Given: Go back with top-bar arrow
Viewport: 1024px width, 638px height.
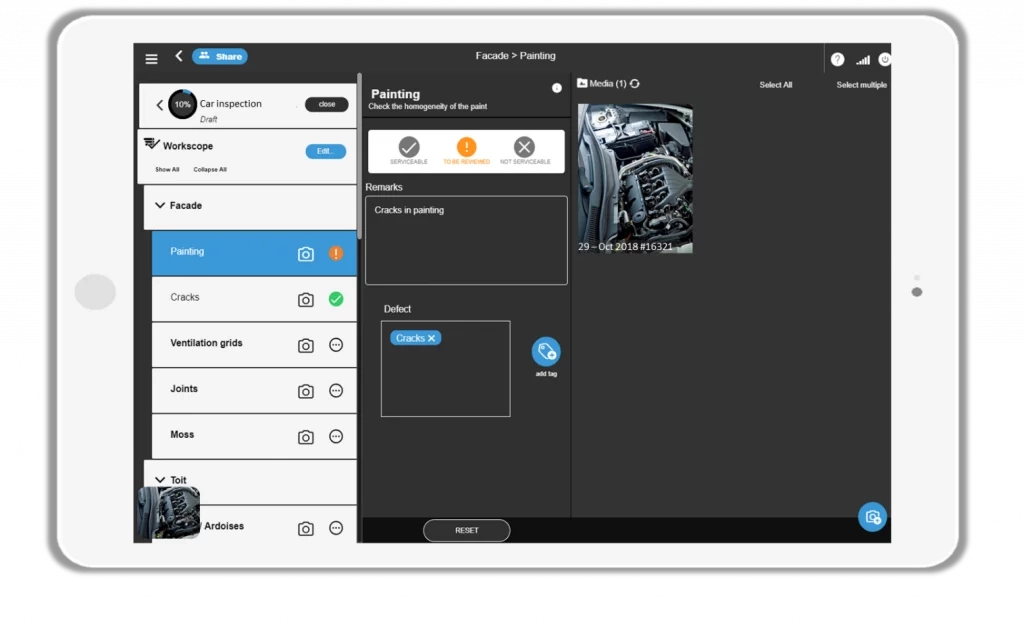Looking at the screenshot, I should 178,56.
